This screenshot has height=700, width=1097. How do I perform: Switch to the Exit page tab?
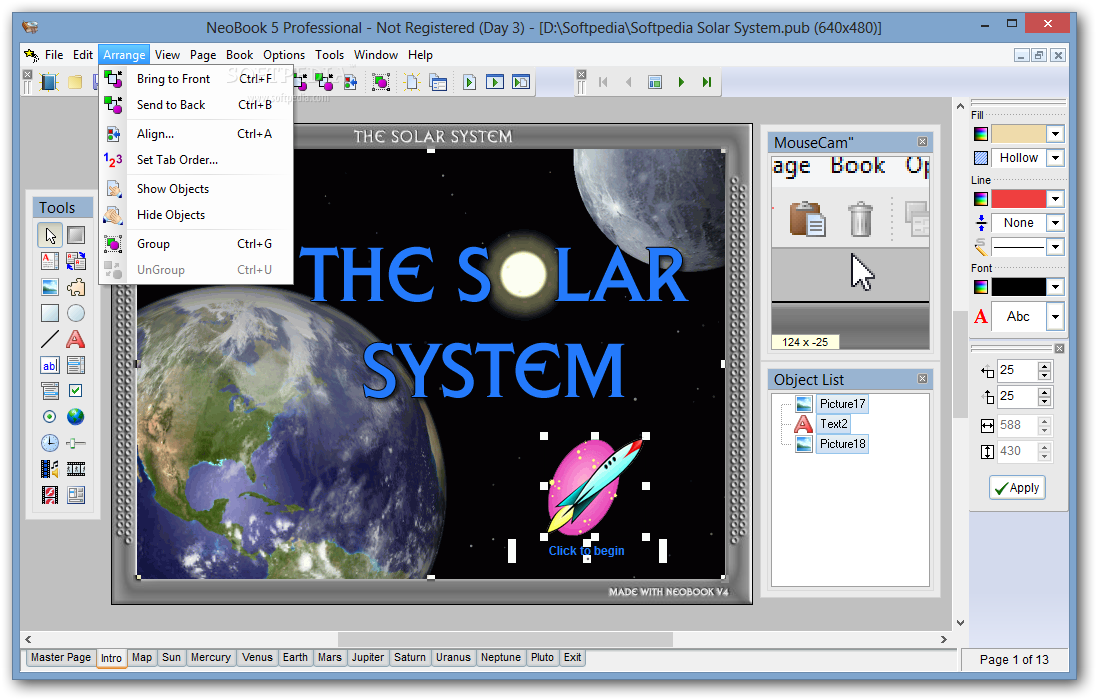pos(572,657)
